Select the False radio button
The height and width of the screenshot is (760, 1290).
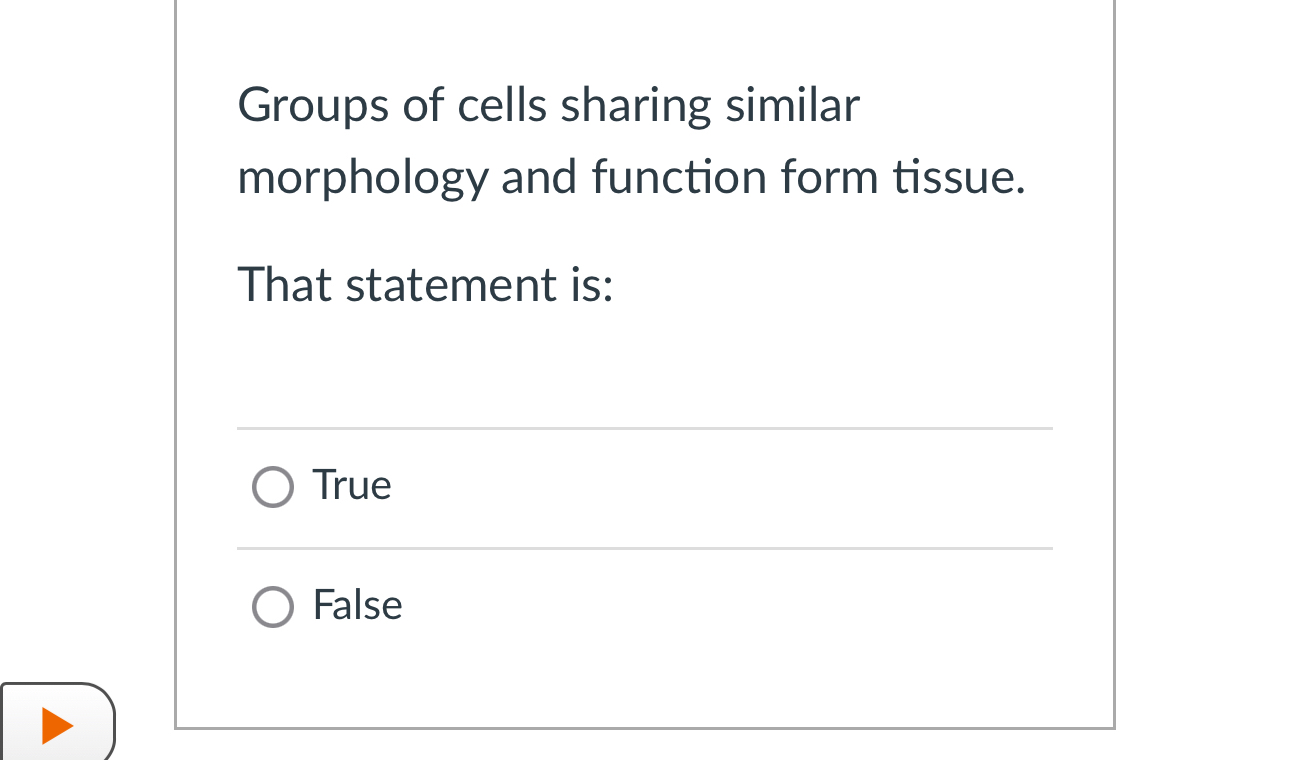pyautogui.click(x=272, y=607)
